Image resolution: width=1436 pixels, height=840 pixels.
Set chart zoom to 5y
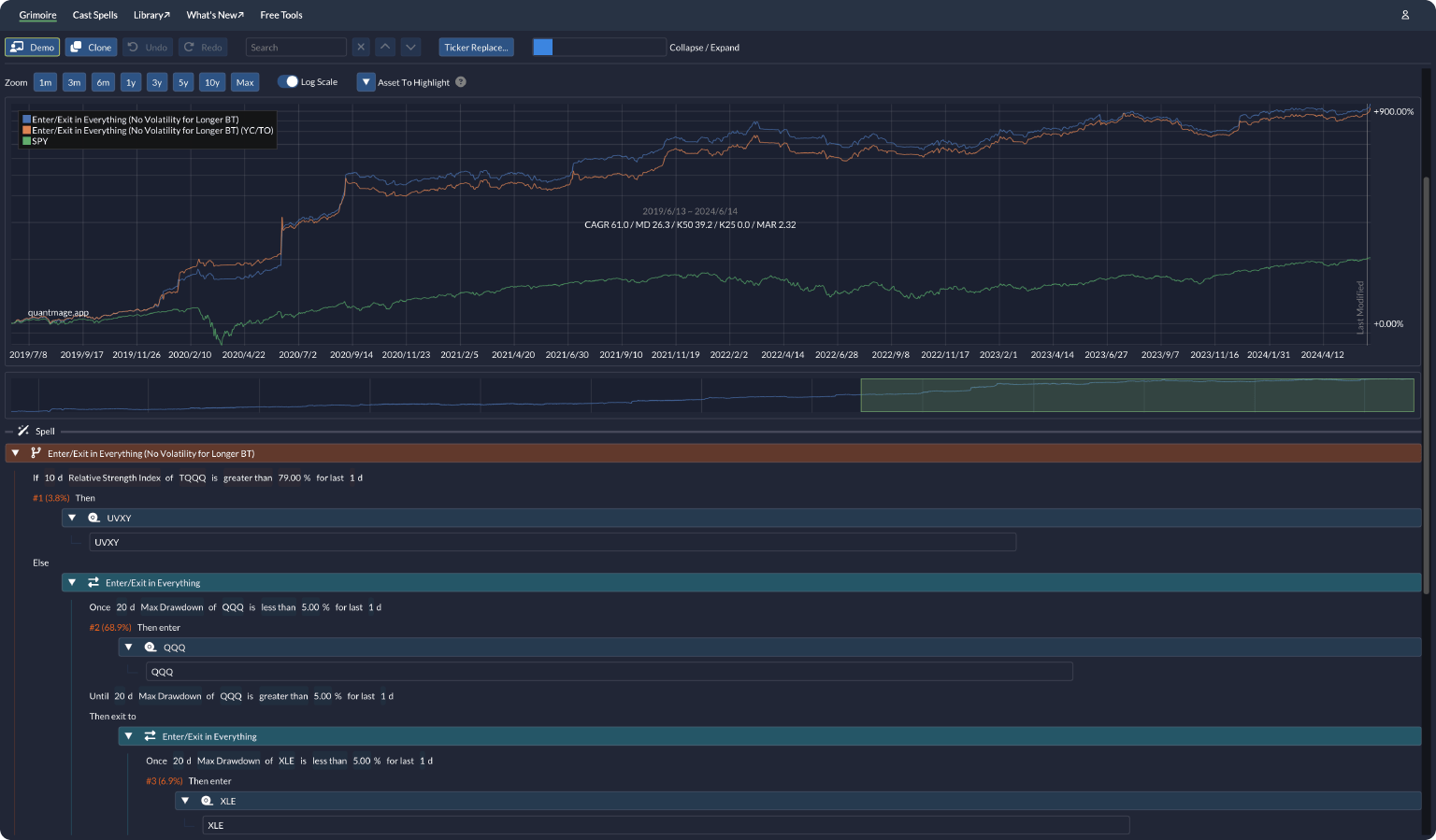point(183,82)
